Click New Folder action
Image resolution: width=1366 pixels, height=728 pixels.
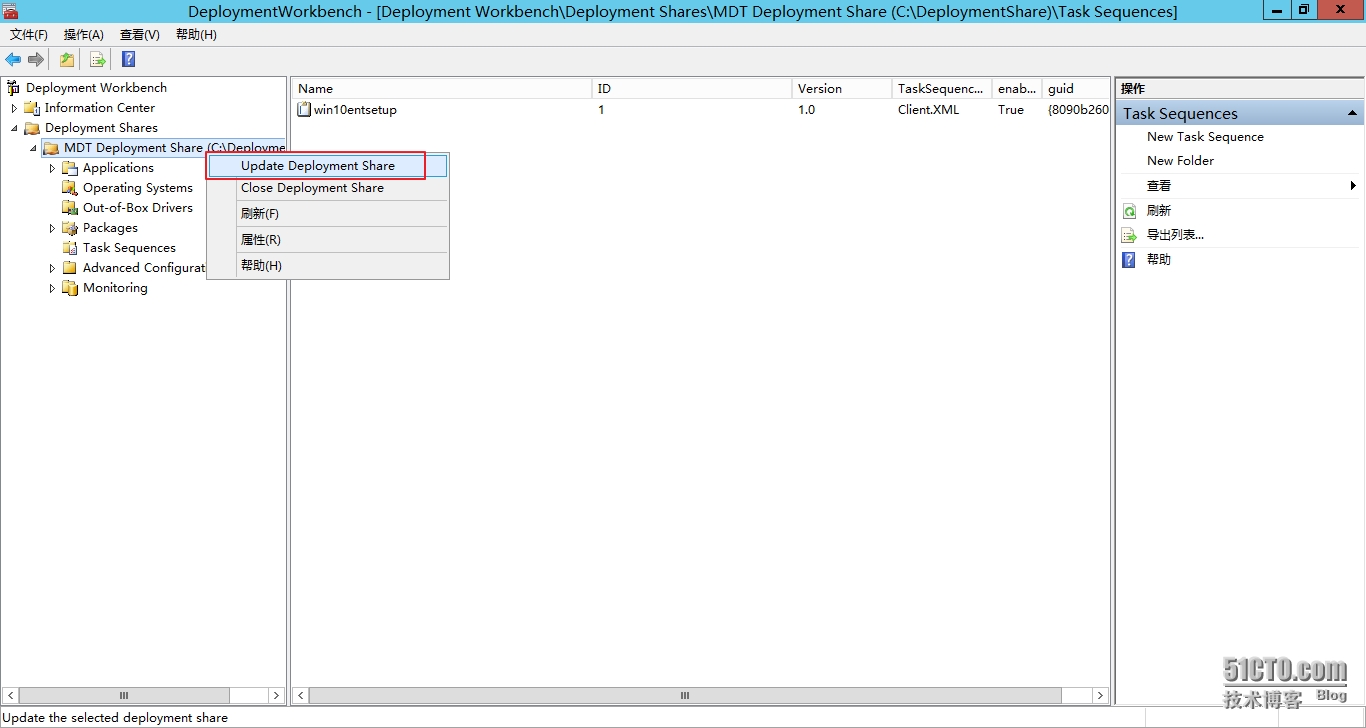[1180, 161]
